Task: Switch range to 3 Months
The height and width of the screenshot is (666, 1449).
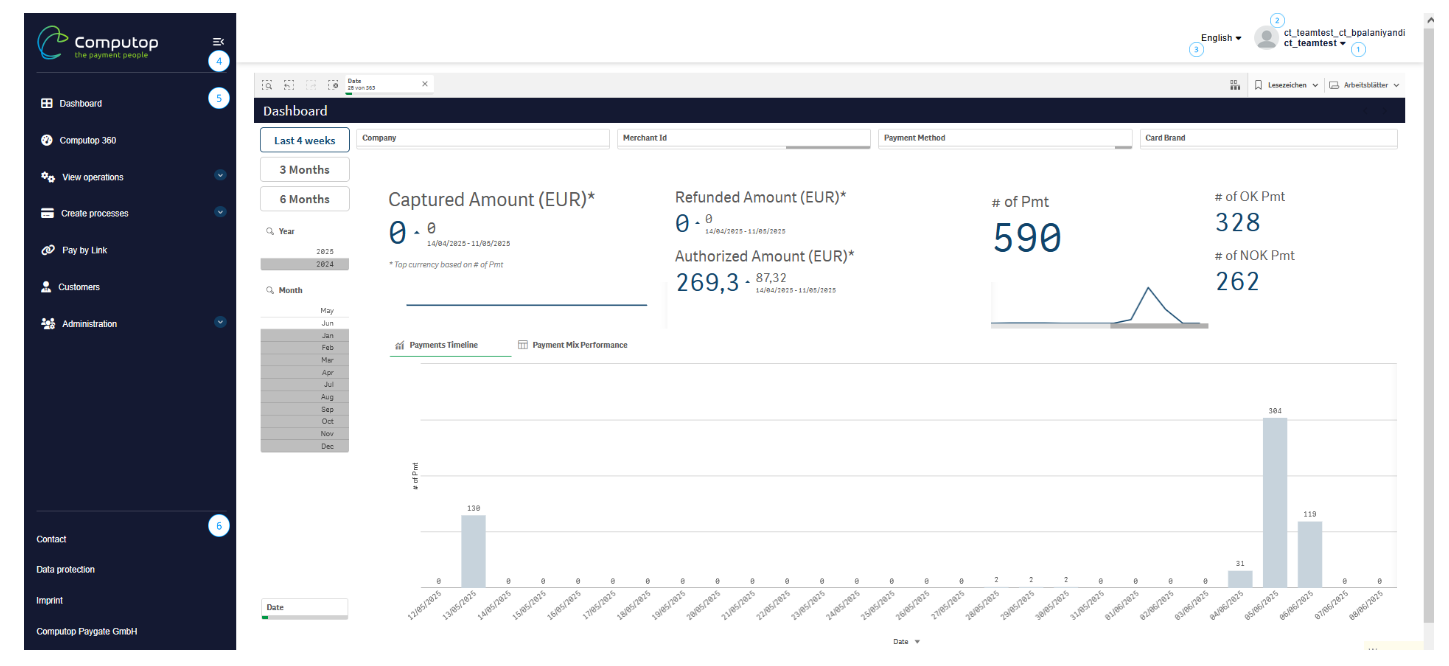Action: point(304,169)
